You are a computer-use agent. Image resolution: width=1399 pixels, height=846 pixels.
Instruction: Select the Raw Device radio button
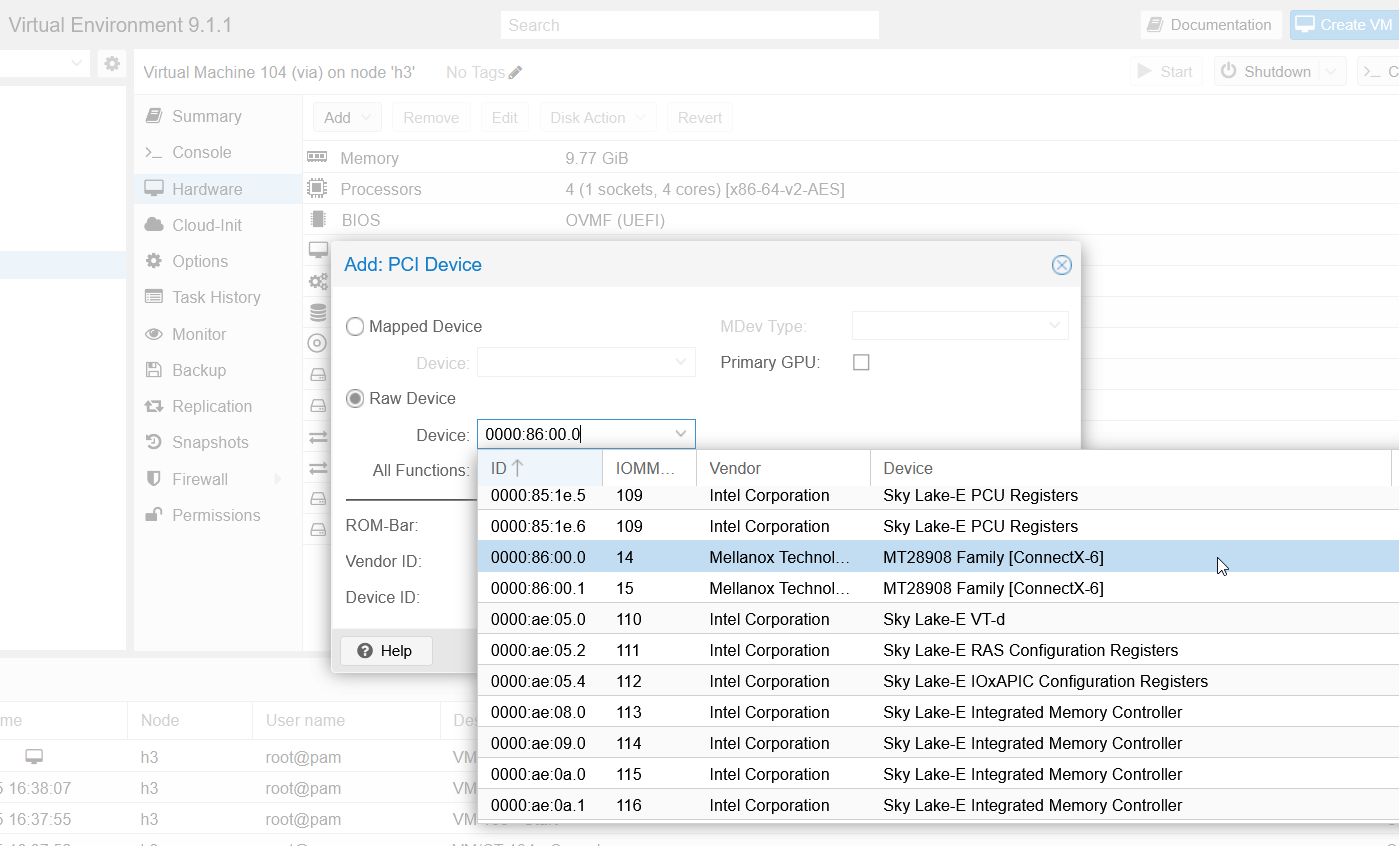(x=355, y=398)
